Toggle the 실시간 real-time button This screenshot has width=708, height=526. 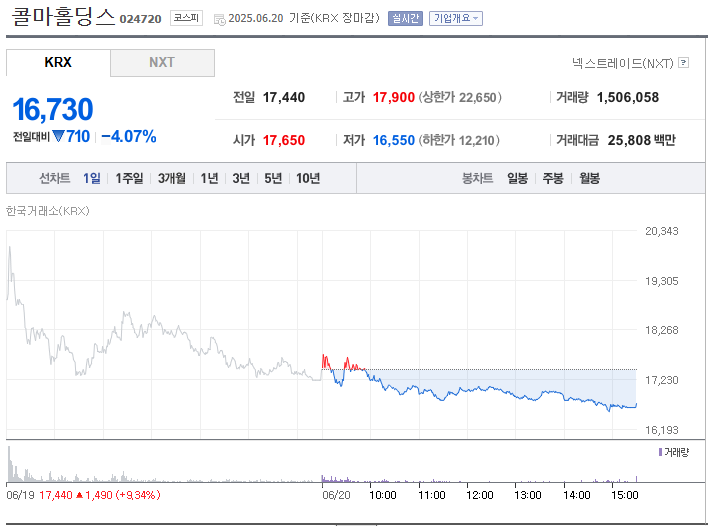[405, 18]
